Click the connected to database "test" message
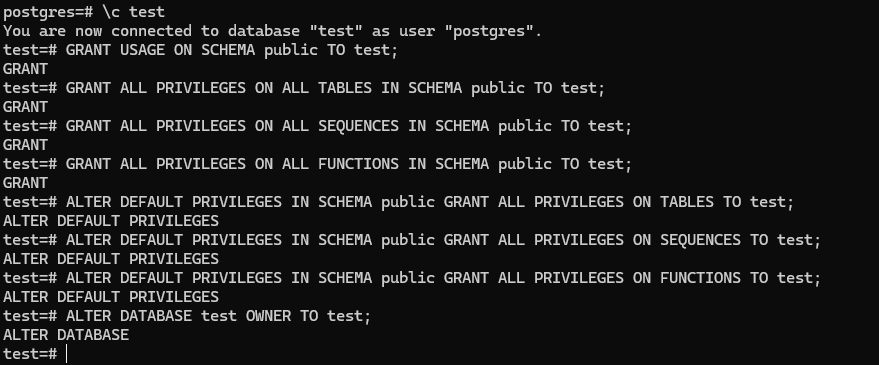The width and height of the screenshot is (879, 365). (x=272, y=31)
